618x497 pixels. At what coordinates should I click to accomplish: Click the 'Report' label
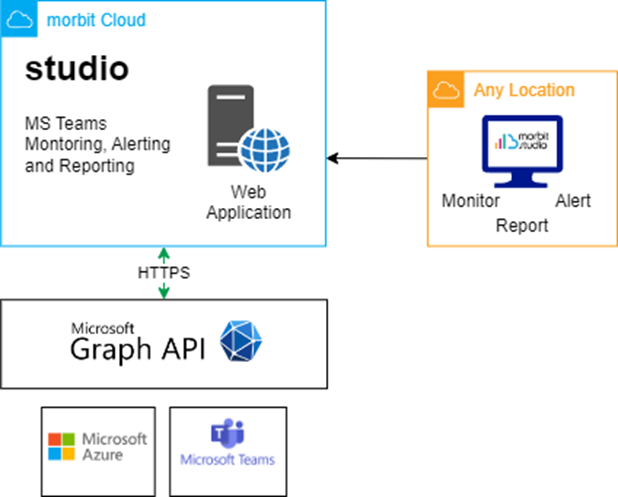(522, 225)
